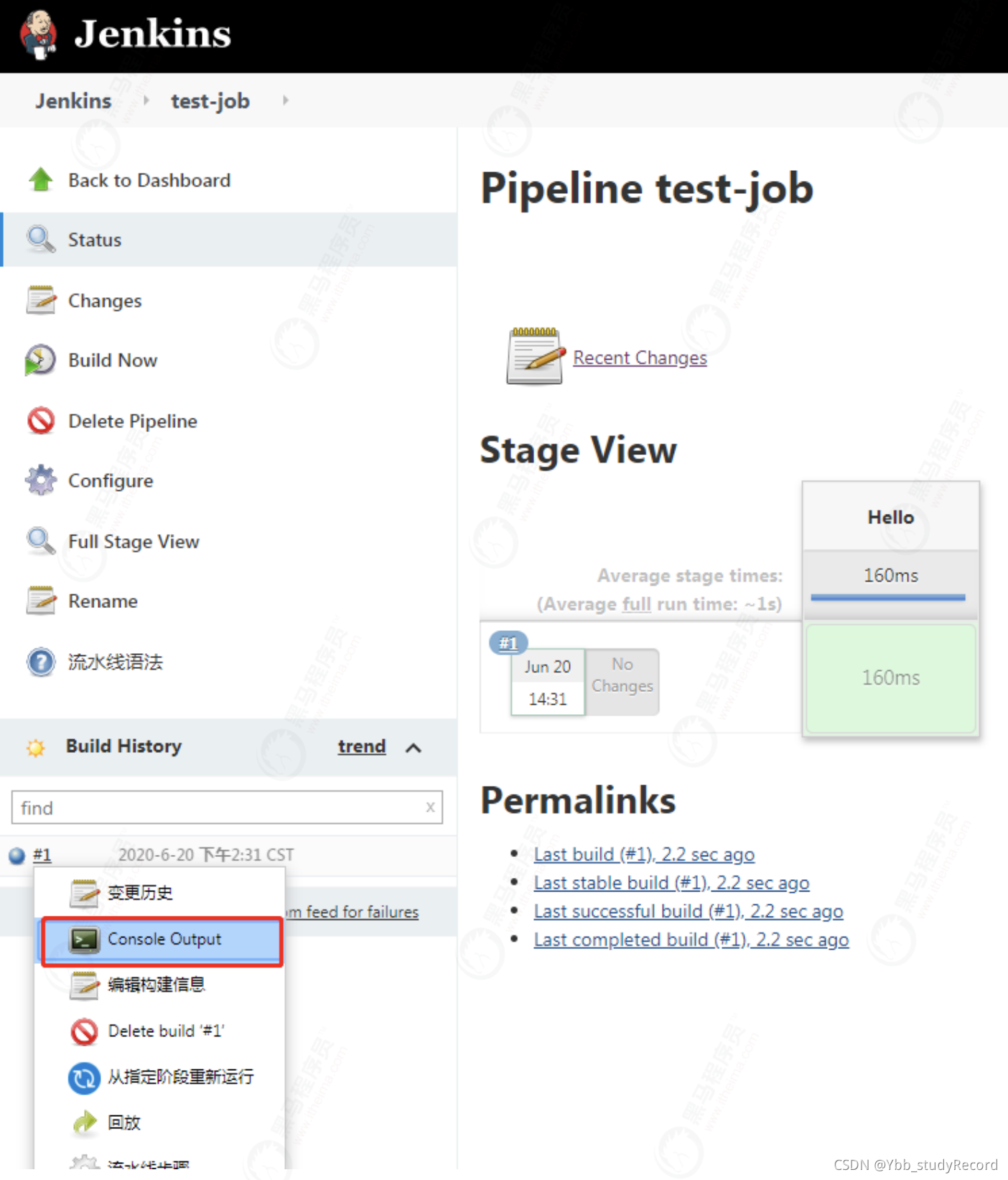Click the red Delete build '#1' icon

coord(84,1031)
